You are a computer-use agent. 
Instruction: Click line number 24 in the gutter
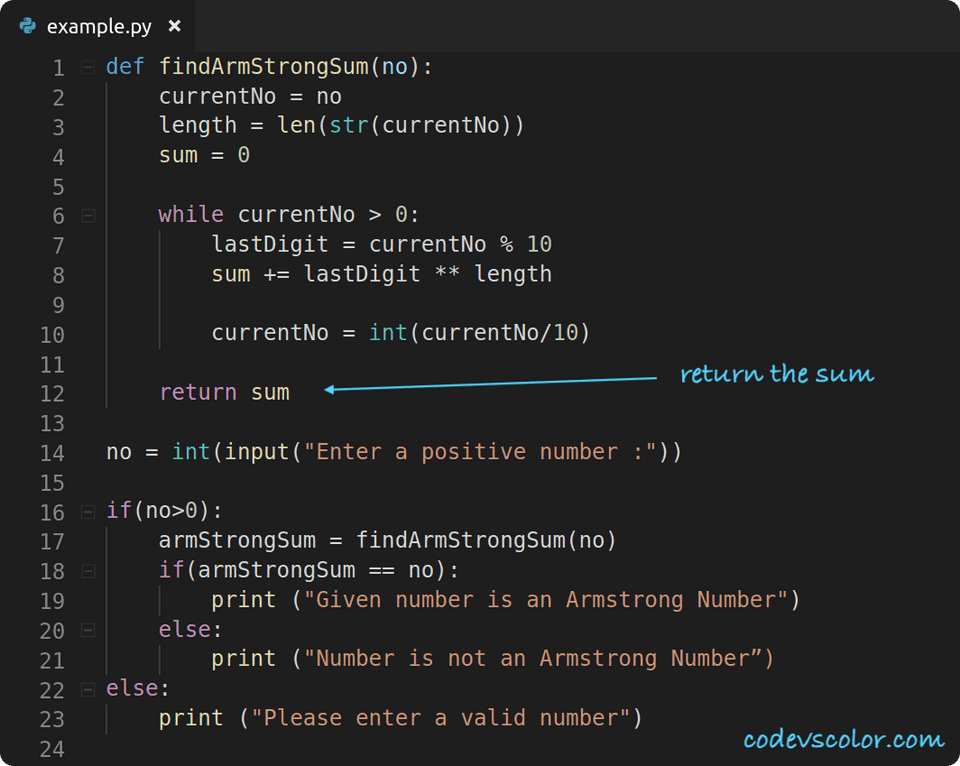(x=52, y=749)
